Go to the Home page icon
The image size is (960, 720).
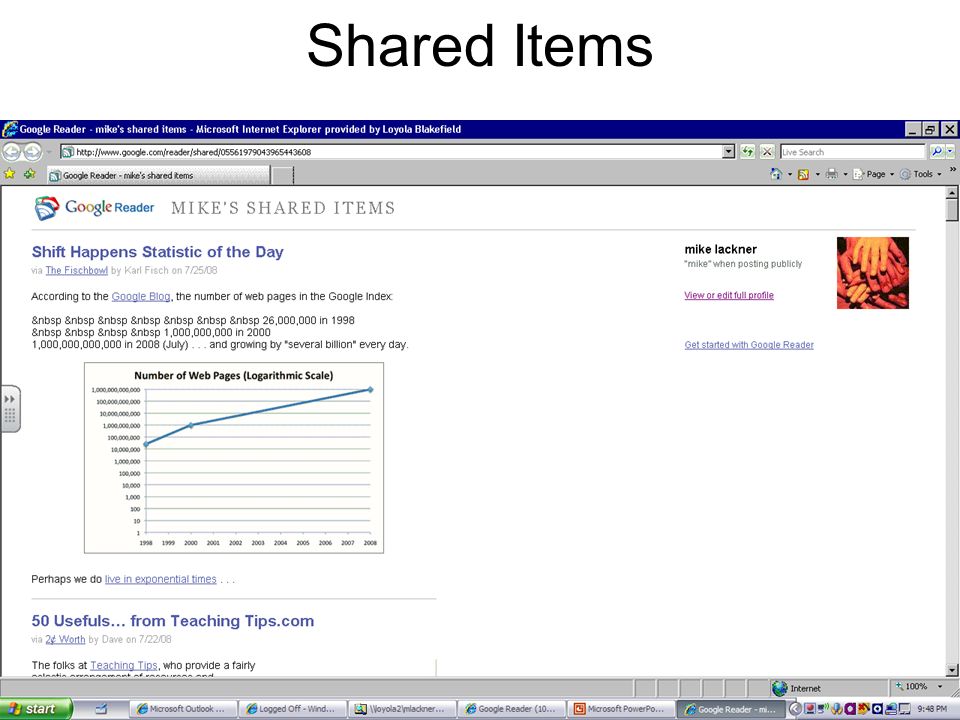[x=776, y=174]
